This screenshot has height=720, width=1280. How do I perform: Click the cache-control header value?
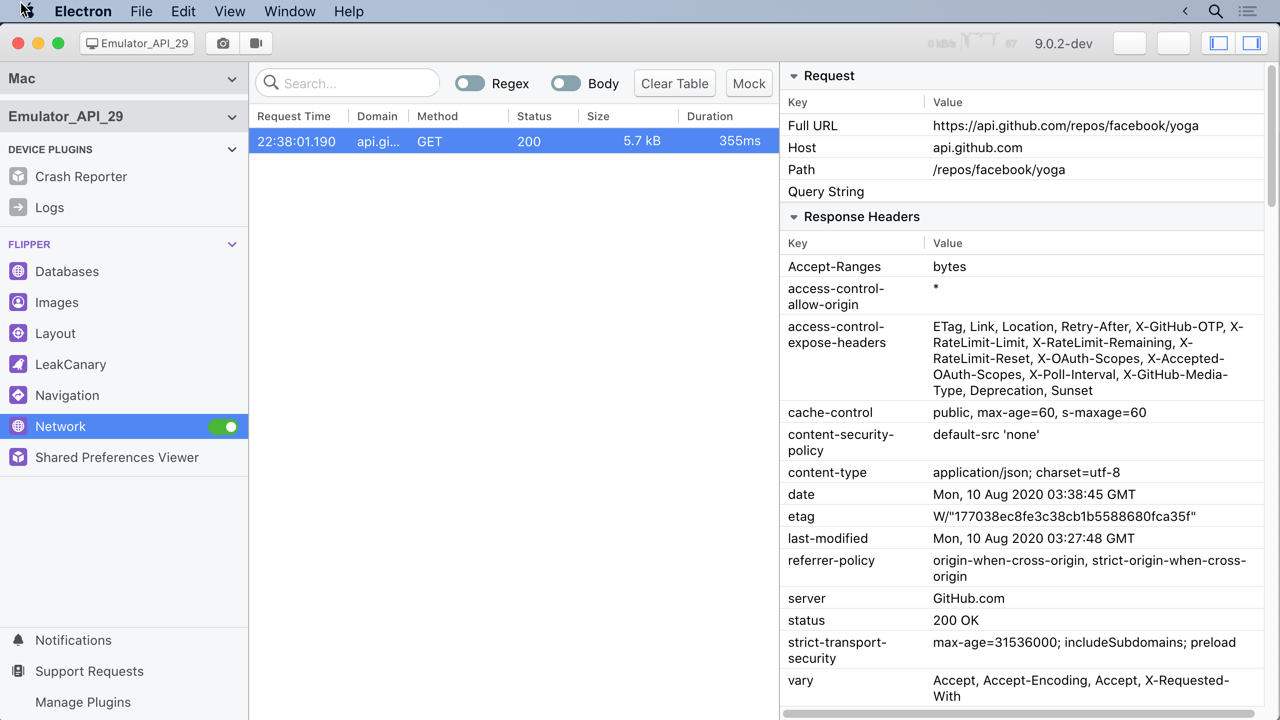pos(1039,412)
